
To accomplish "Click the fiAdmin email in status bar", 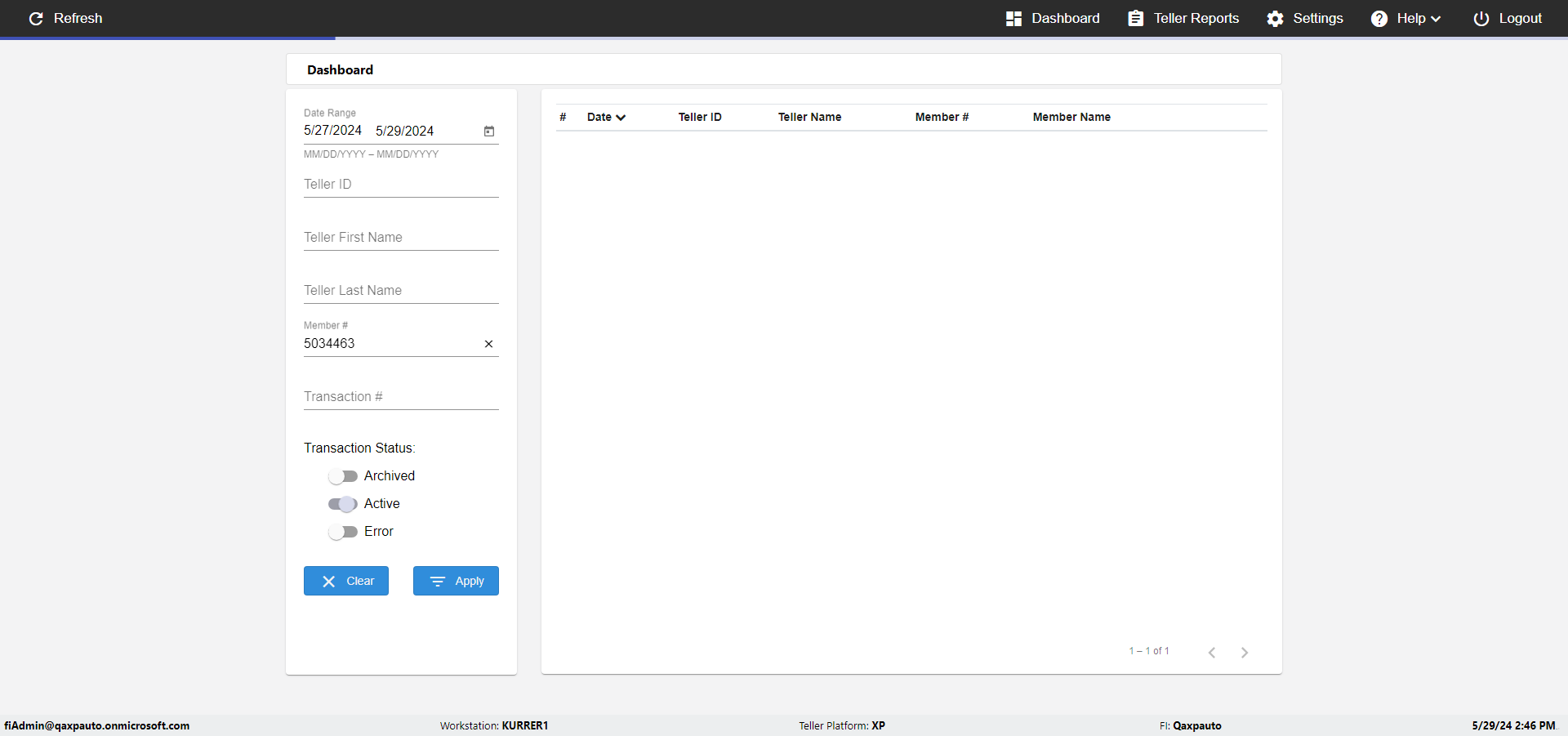I will tap(96, 725).
